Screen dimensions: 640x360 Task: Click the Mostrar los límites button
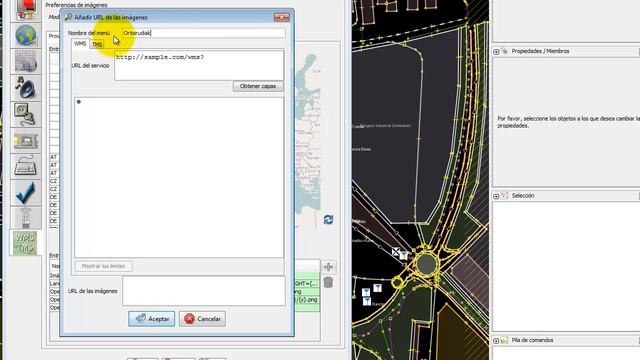tap(103, 266)
